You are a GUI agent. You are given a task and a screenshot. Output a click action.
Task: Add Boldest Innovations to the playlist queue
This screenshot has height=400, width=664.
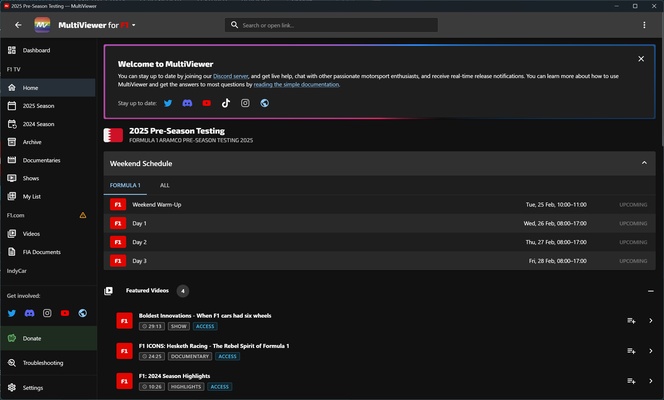click(631, 321)
